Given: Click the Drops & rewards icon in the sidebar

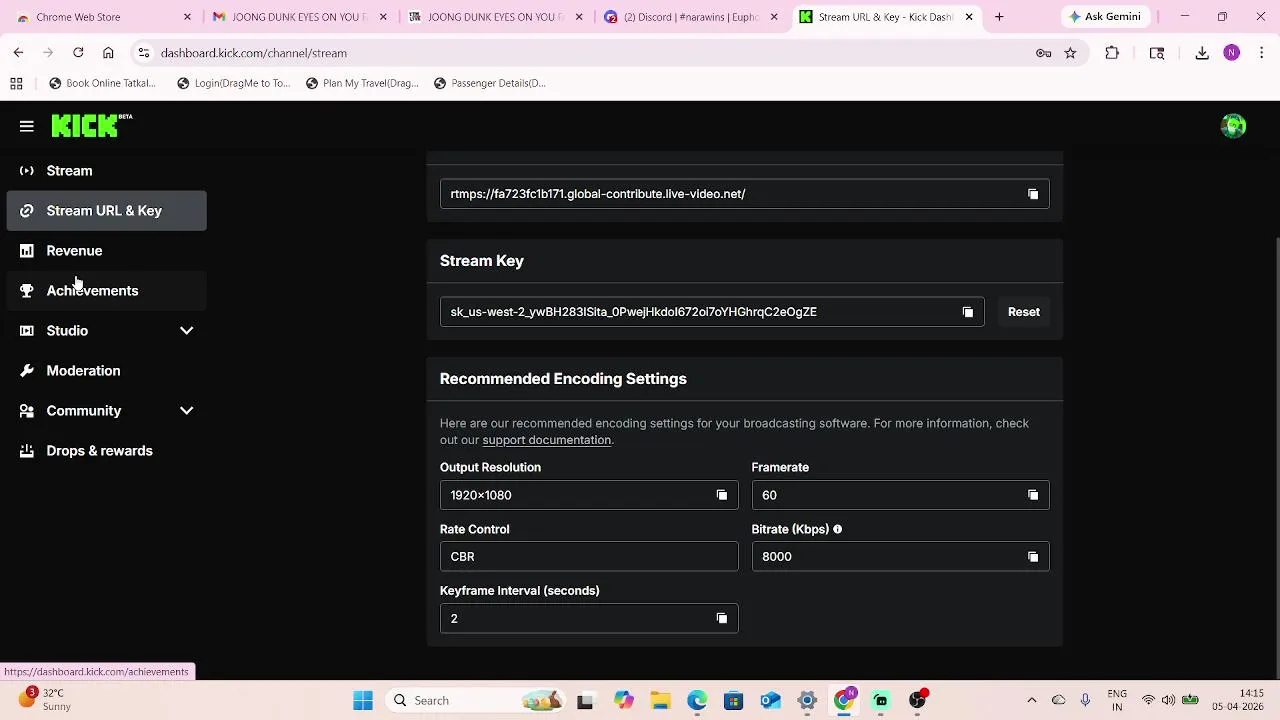Looking at the screenshot, I should (x=27, y=451).
